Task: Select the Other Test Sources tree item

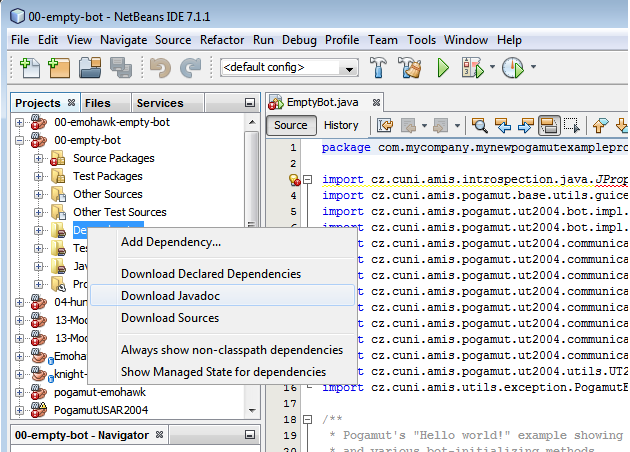Action: click(119, 212)
